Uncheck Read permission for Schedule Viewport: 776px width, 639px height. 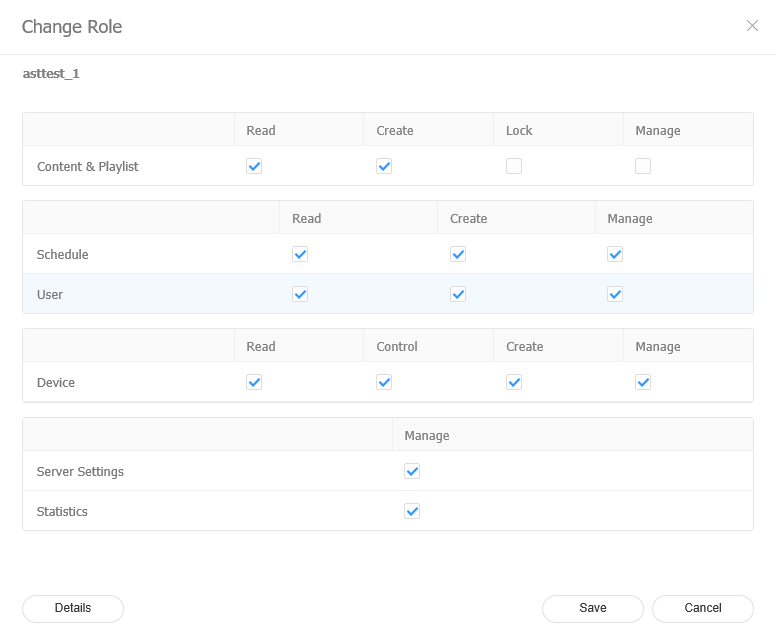[300, 255]
